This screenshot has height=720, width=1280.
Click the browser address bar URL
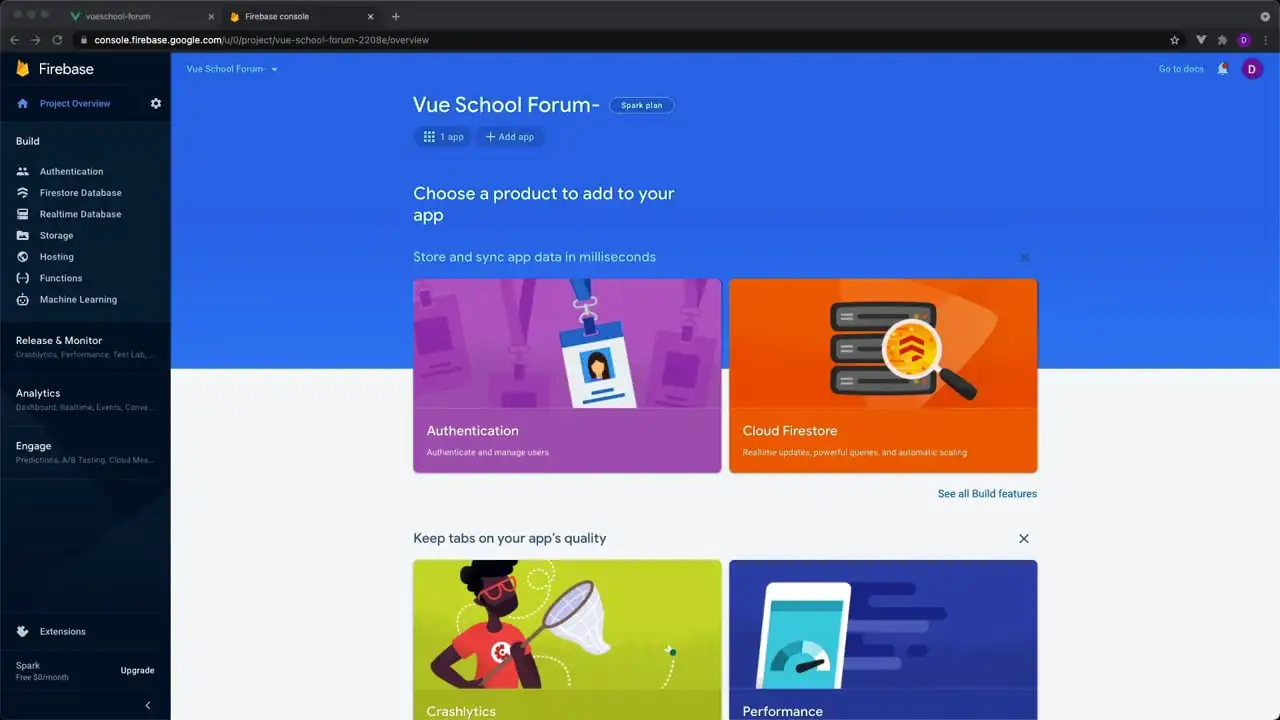pos(262,40)
